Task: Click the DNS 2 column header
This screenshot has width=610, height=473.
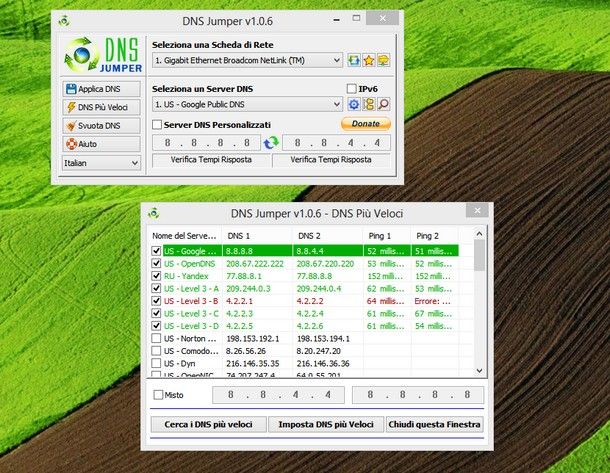Action: coord(328,236)
